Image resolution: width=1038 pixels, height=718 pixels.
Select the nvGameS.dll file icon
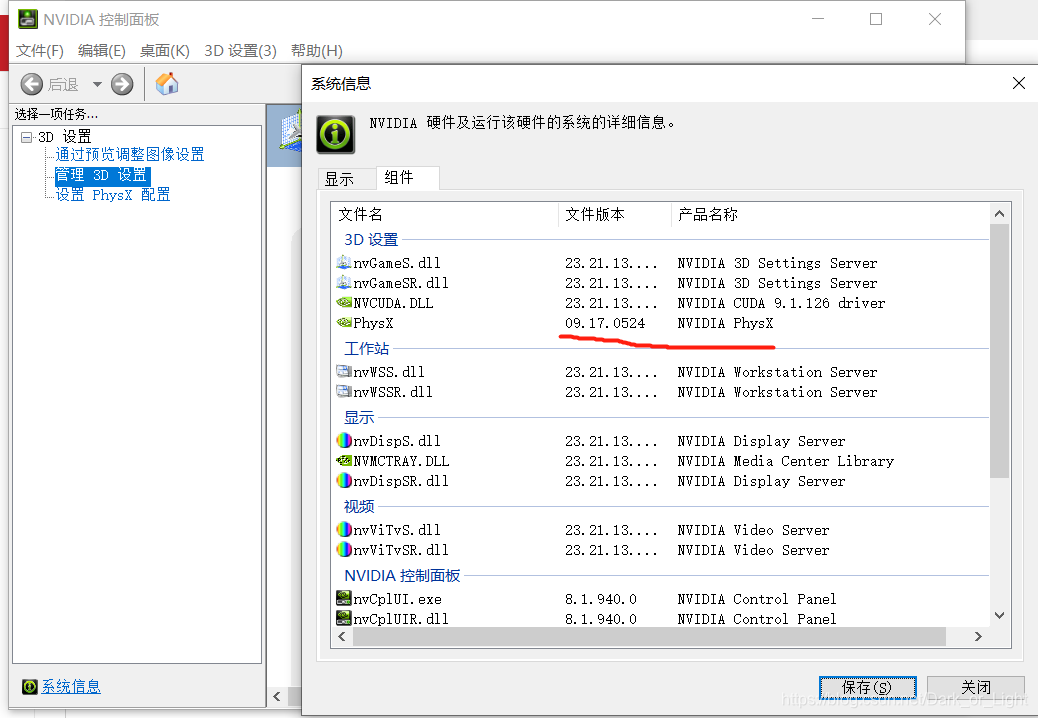(344, 263)
